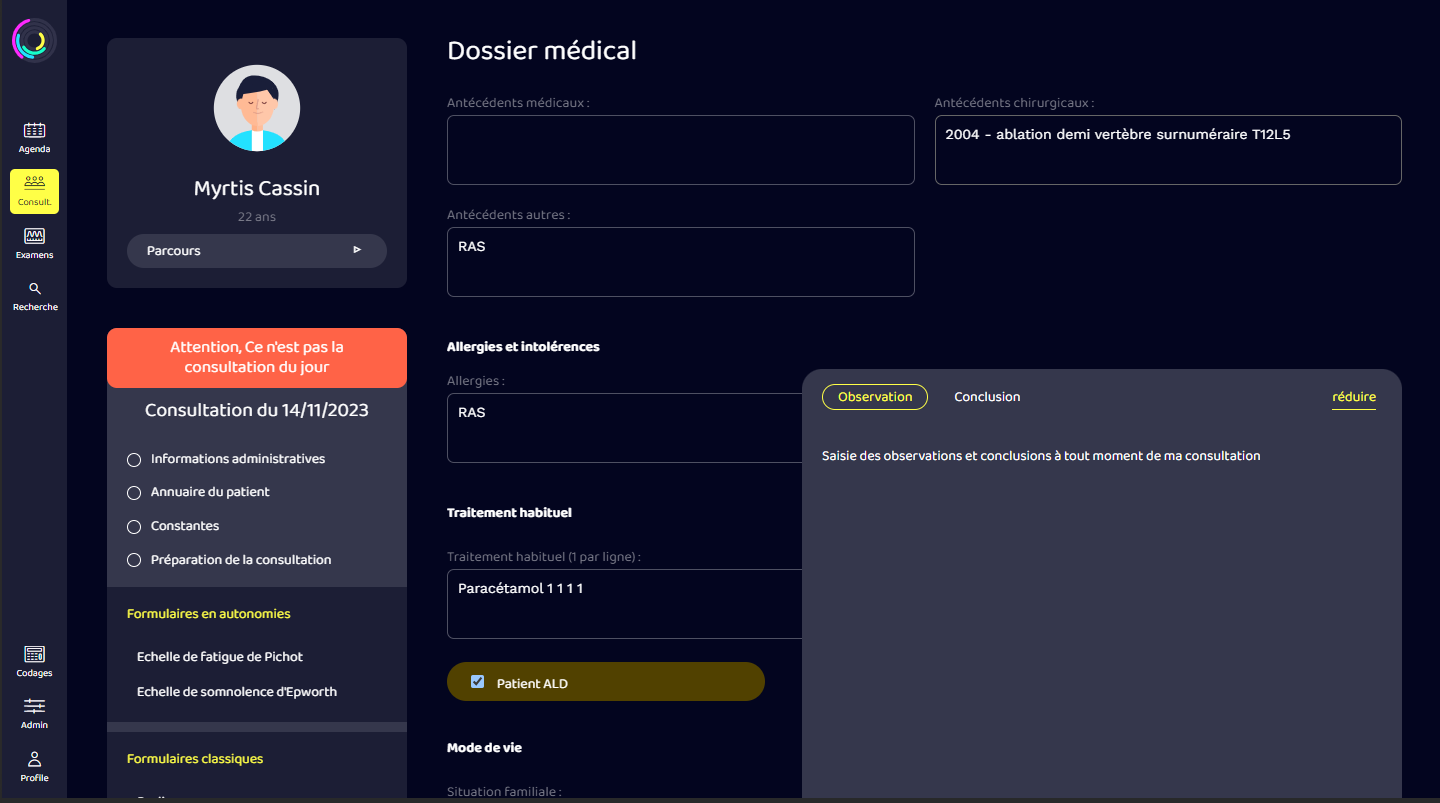This screenshot has height=803, width=1440.
Task: Click the app logo in top-left corner
Action: (33, 40)
